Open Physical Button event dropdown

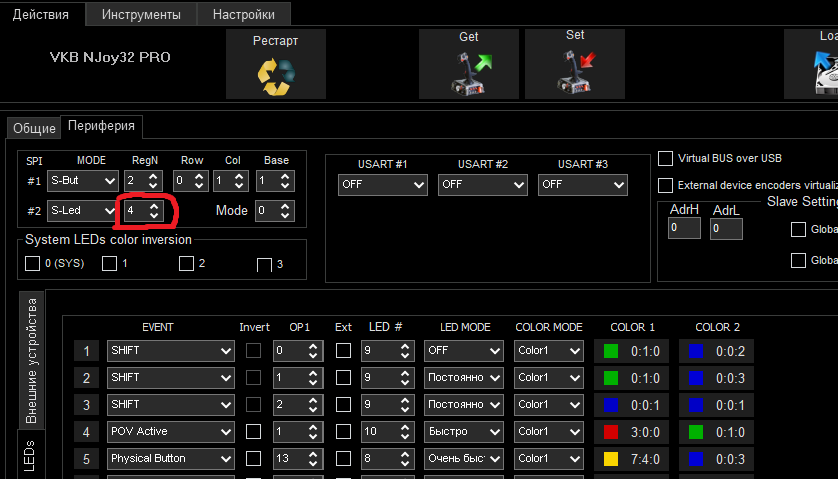(x=170, y=459)
